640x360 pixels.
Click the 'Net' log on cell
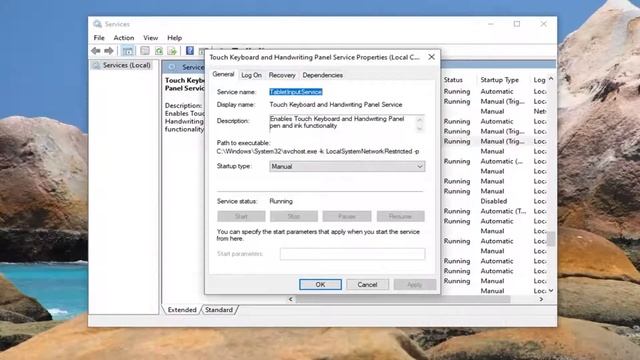540,111
